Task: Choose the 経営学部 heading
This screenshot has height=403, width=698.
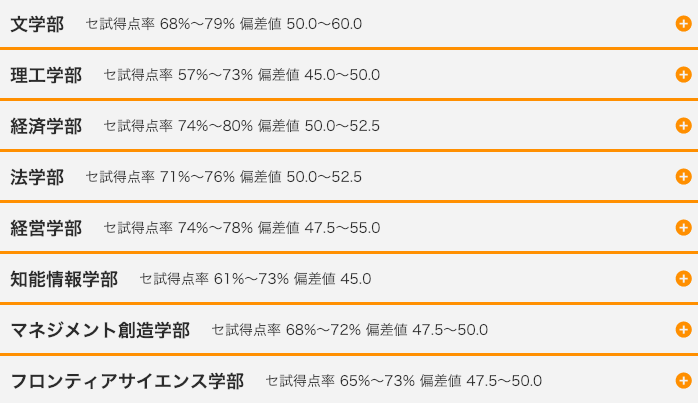Action: (46, 228)
